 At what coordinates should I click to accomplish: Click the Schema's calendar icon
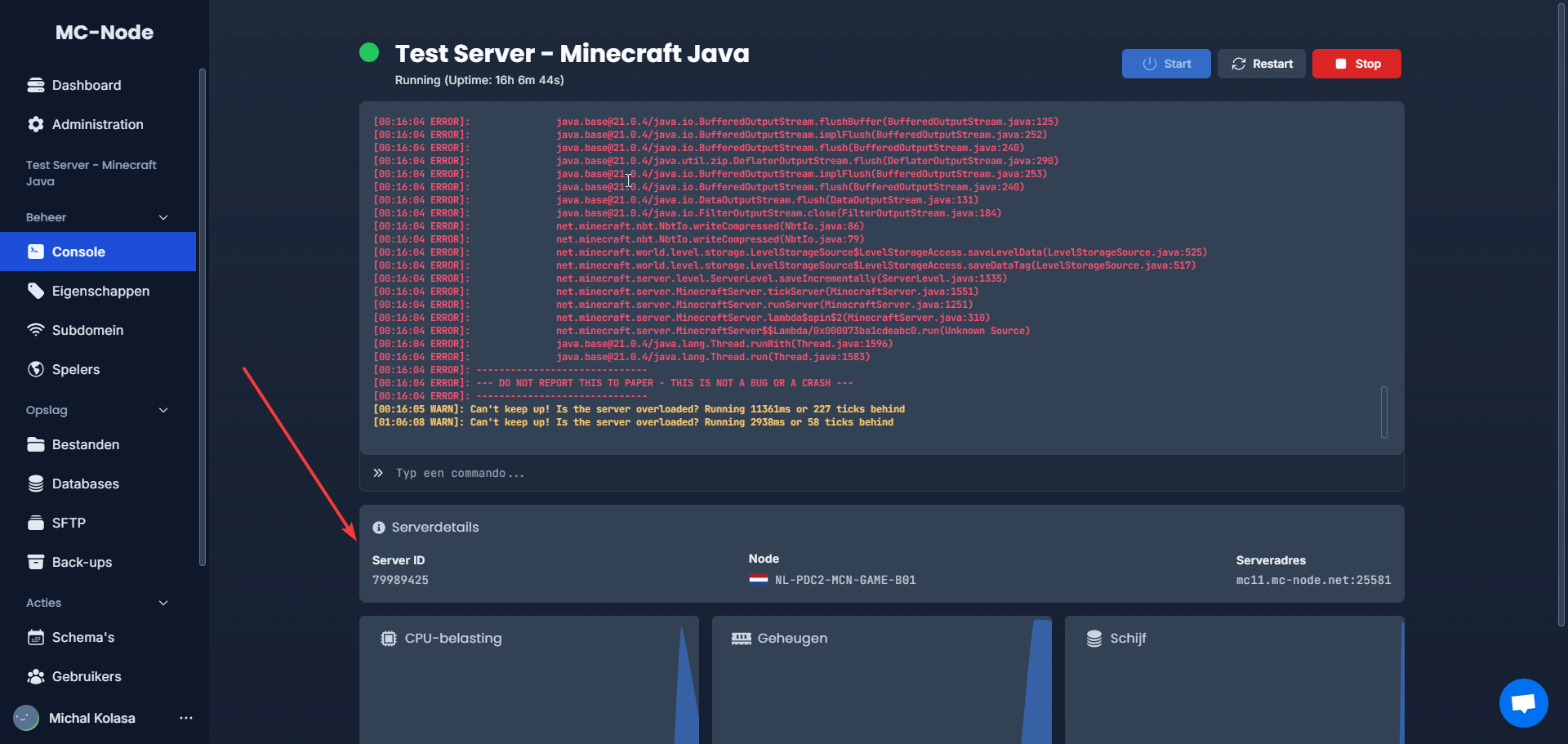(35, 637)
